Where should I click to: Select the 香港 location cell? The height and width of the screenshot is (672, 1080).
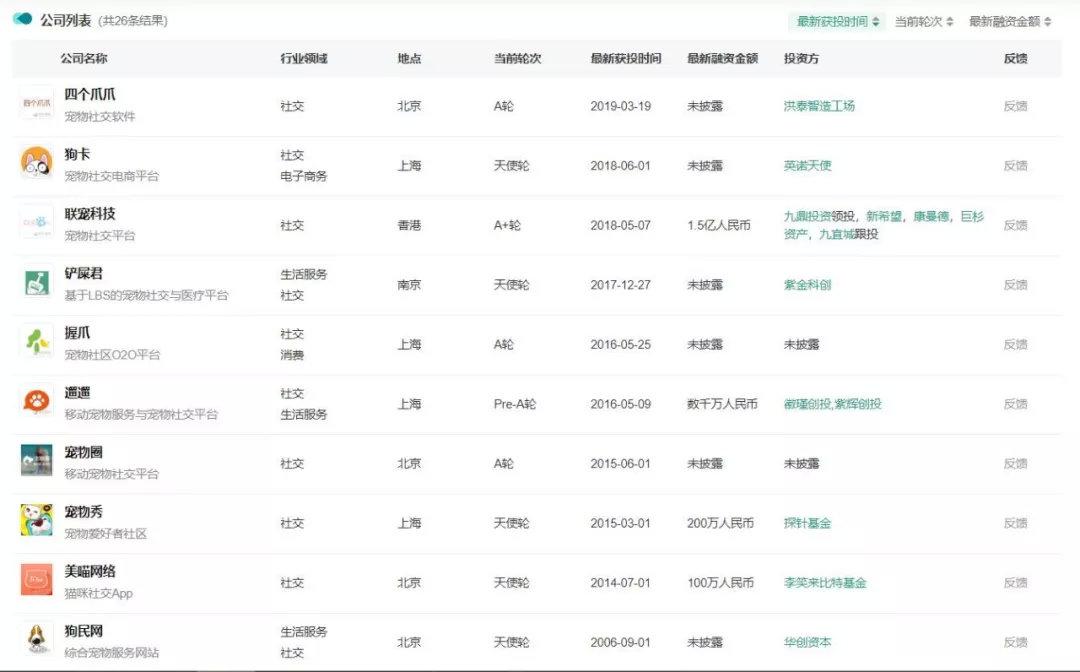(x=409, y=225)
